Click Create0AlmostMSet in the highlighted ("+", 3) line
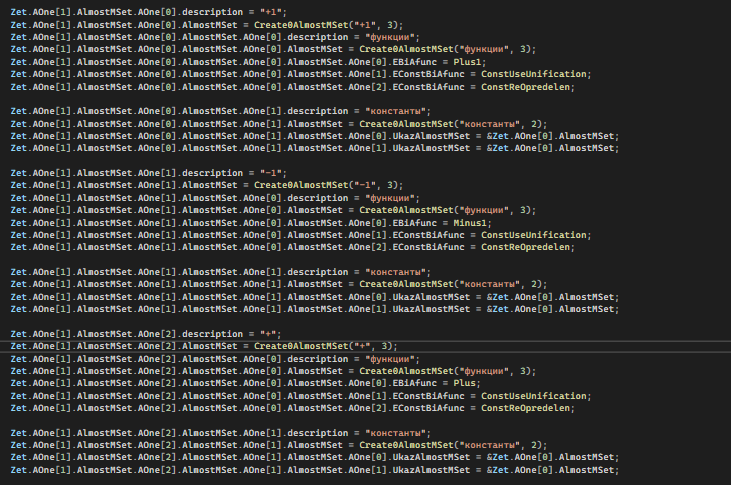The height and width of the screenshot is (485, 731). tap(301, 346)
